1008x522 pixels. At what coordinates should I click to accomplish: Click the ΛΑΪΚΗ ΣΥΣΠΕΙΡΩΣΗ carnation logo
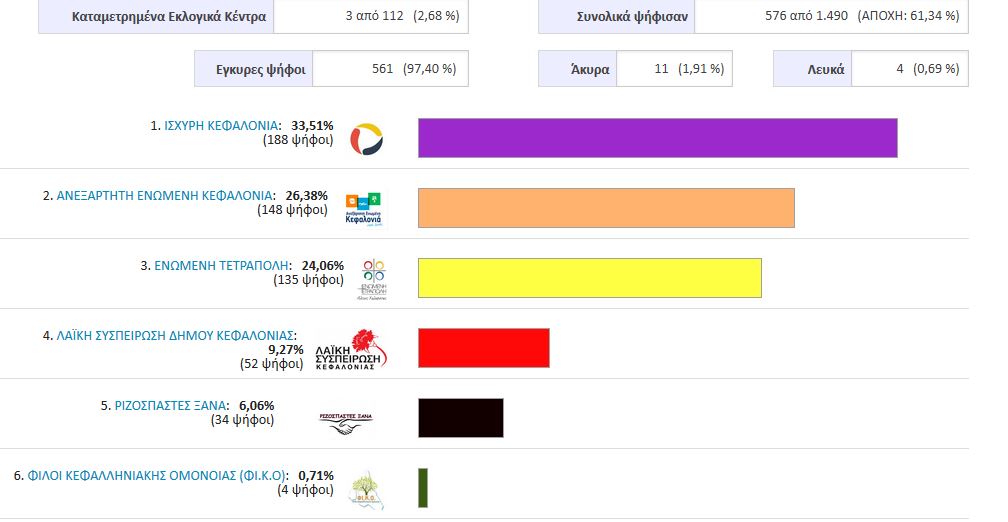[x=351, y=349]
